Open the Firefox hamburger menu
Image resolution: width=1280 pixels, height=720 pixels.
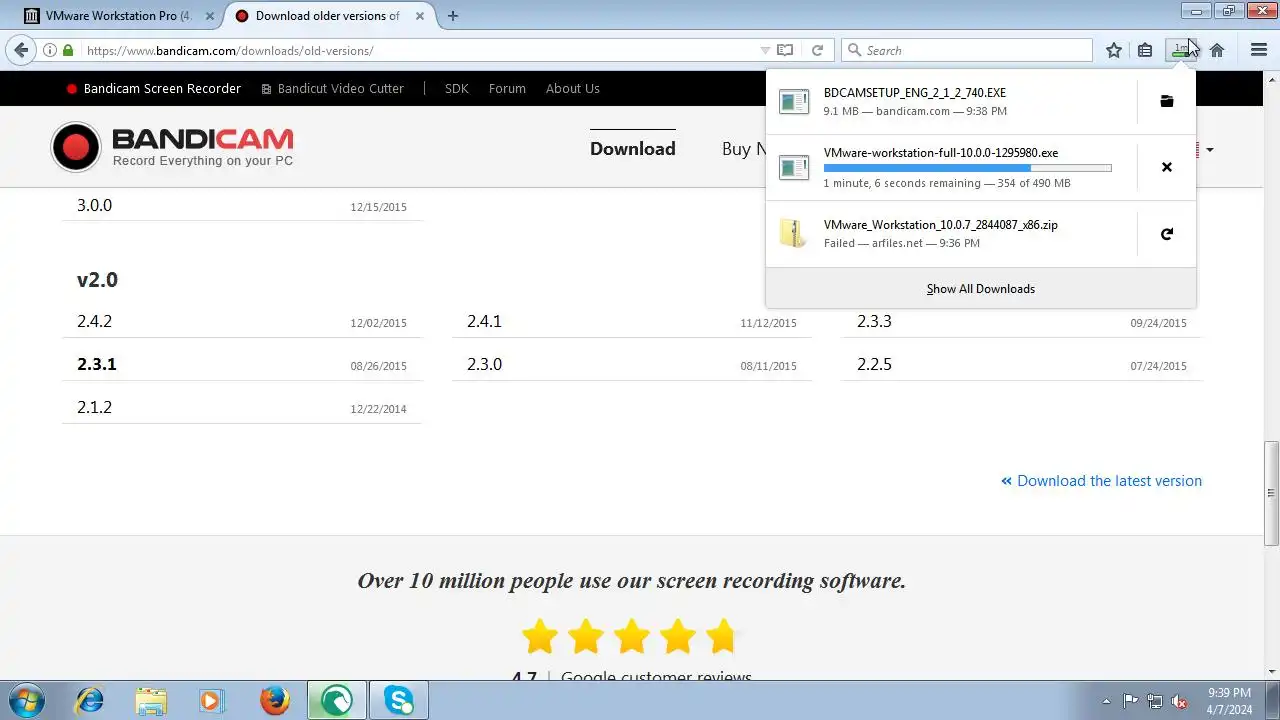click(x=1259, y=50)
